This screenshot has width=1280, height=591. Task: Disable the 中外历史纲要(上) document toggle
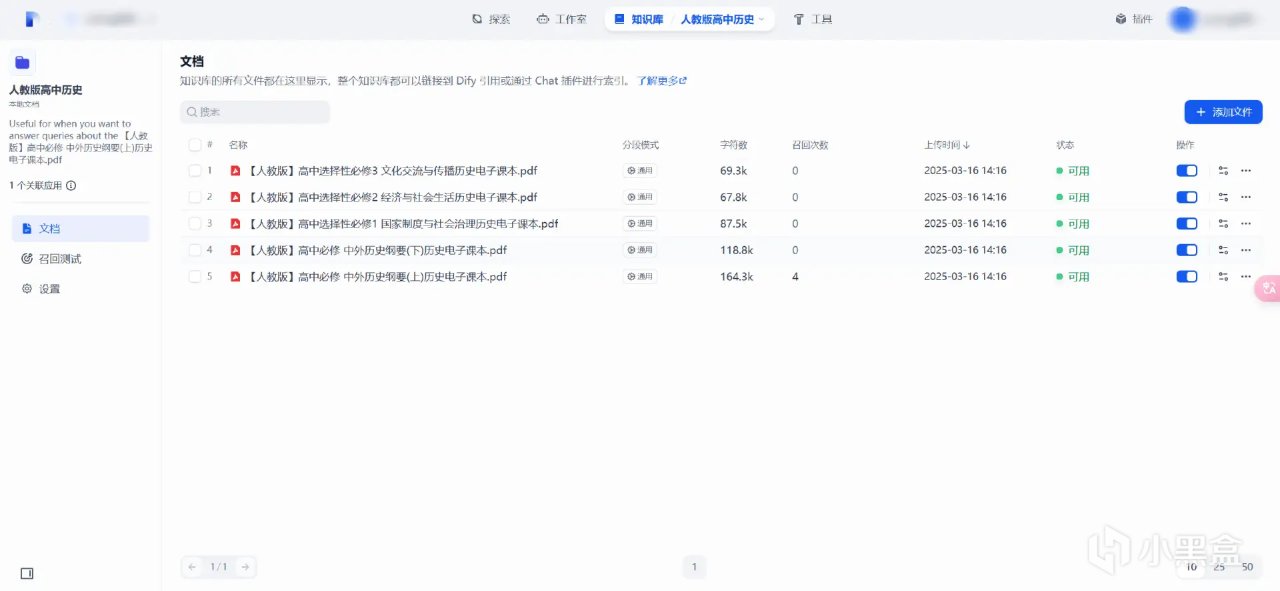(1187, 276)
